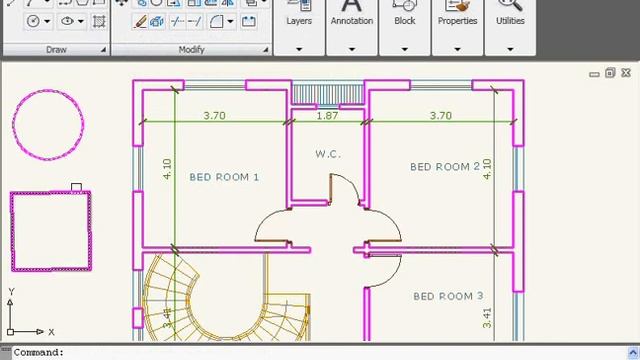Pick the Explode tool in Modify panel
The width and height of the screenshot is (640, 360).
click(157, 21)
